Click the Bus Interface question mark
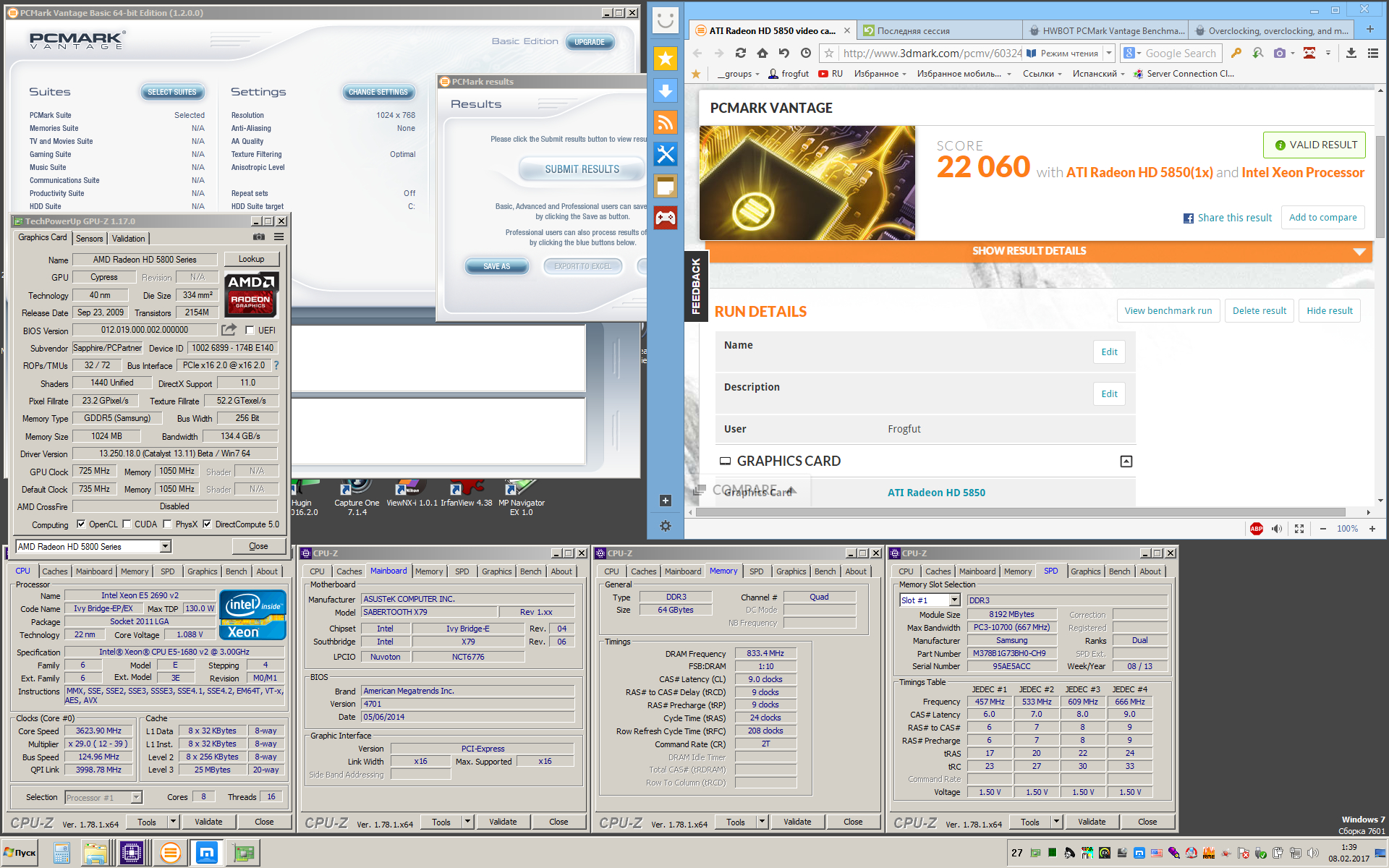 pyautogui.click(x=276, y=365)
